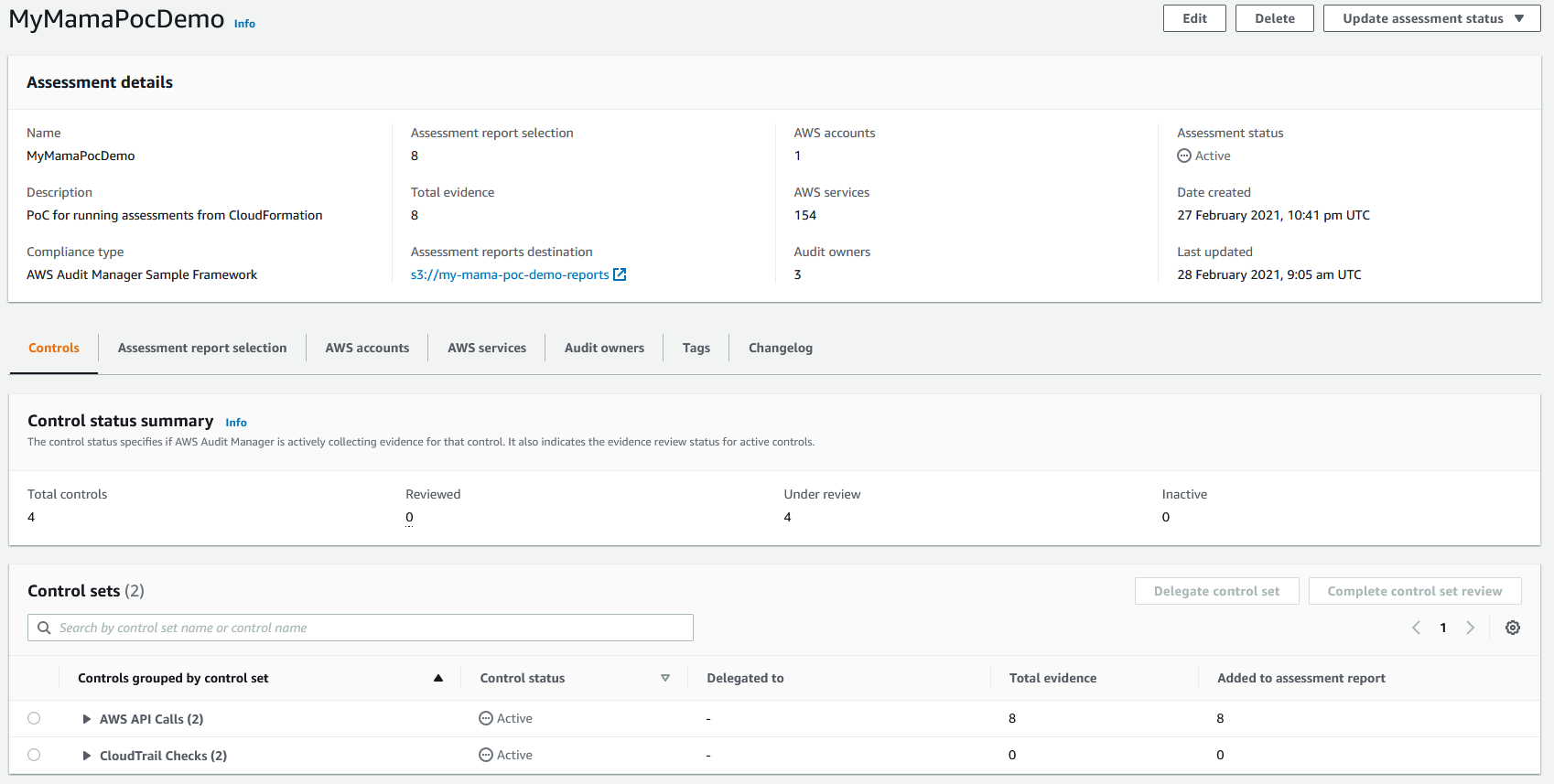Click the Total evidence column header
The image size is (1554, 784).
tap(1052, 678)
